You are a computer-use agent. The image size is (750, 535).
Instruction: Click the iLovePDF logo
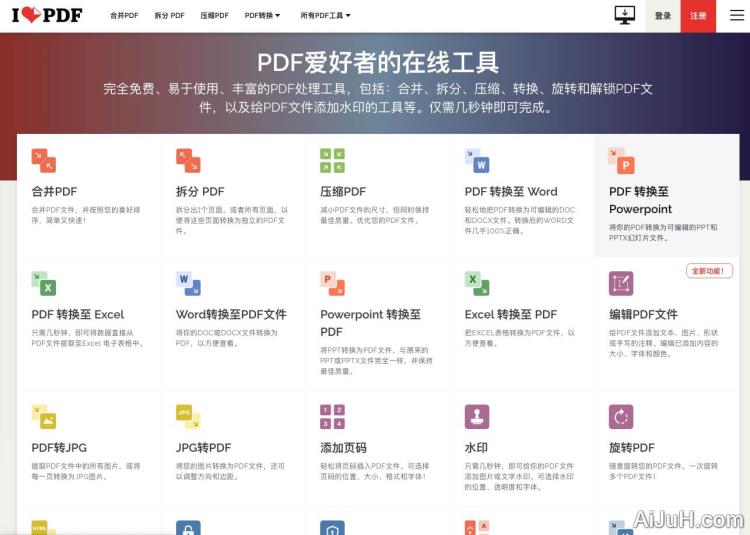[47, 15]
